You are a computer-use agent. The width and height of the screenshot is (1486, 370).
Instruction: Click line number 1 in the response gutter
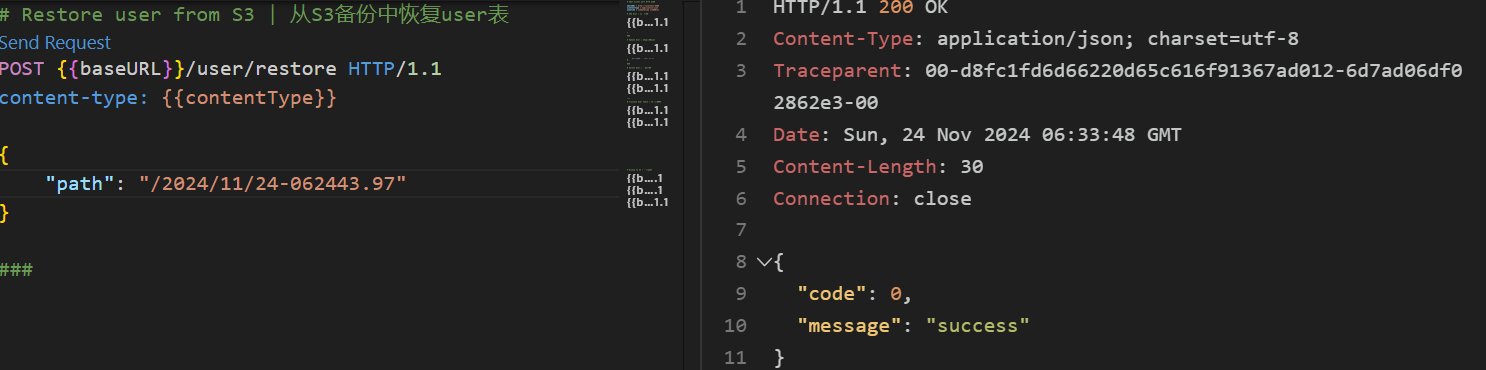coord(741,8)
